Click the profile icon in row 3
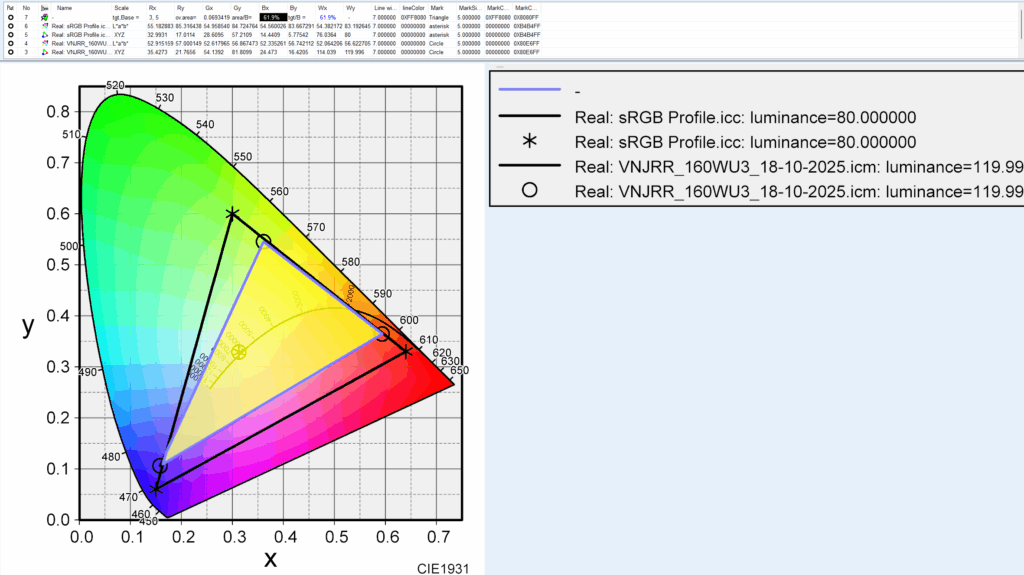 tap(44, 52)
